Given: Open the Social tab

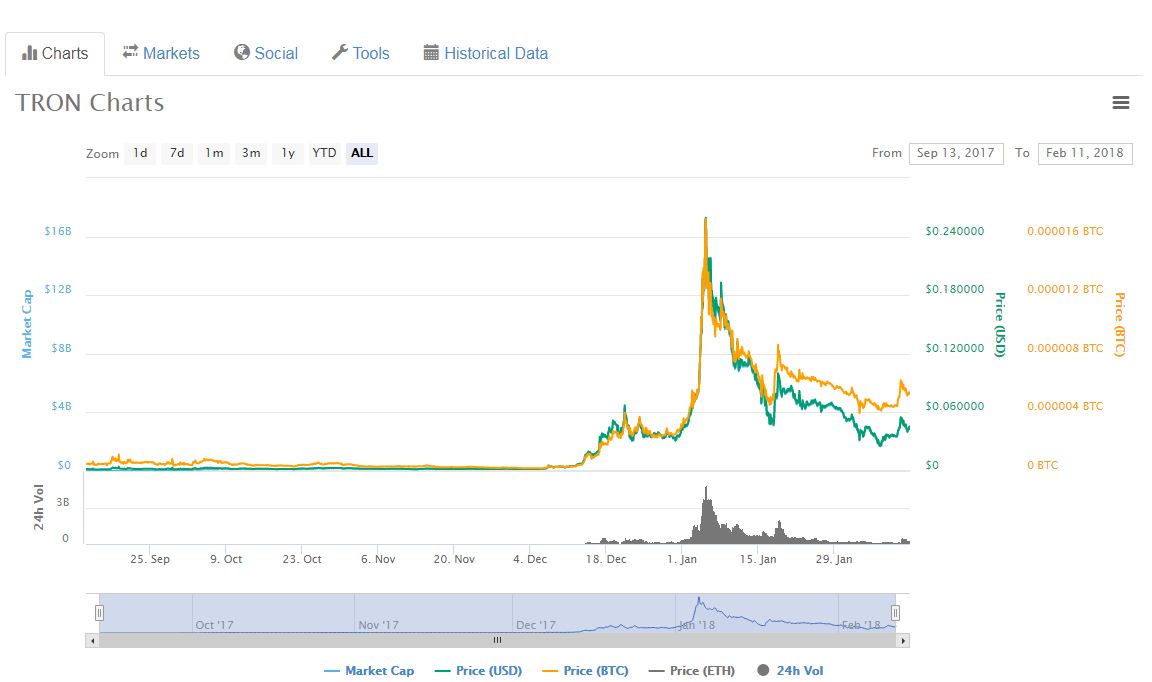Looking at the screenshot, I should coord(266,54).
